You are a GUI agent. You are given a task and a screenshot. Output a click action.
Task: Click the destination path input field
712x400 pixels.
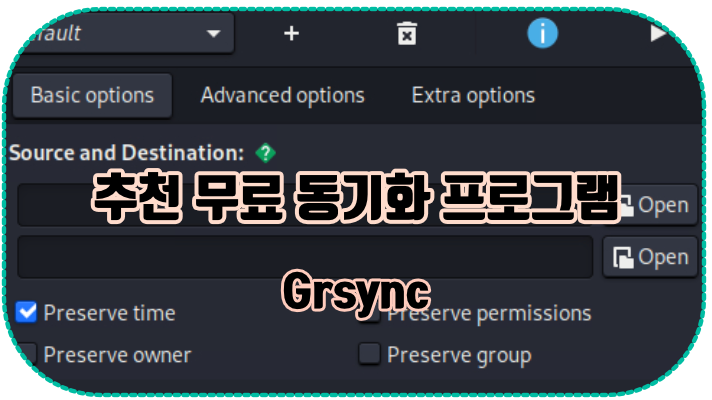(x=305, y=257)
